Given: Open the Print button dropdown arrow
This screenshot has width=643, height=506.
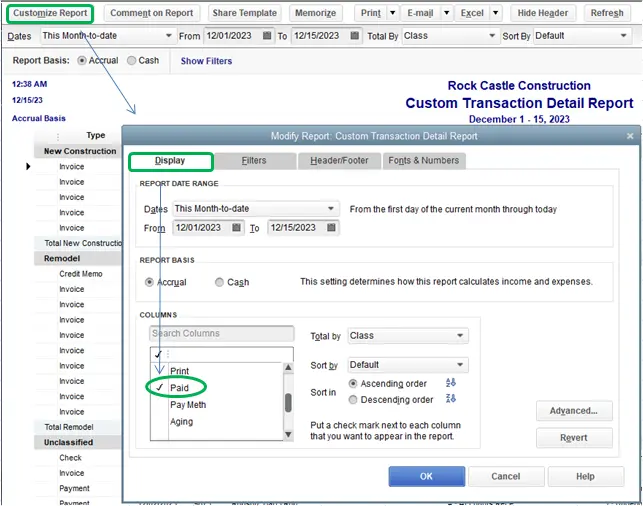Looking at the screenshot, I should (x=394, y=13).
